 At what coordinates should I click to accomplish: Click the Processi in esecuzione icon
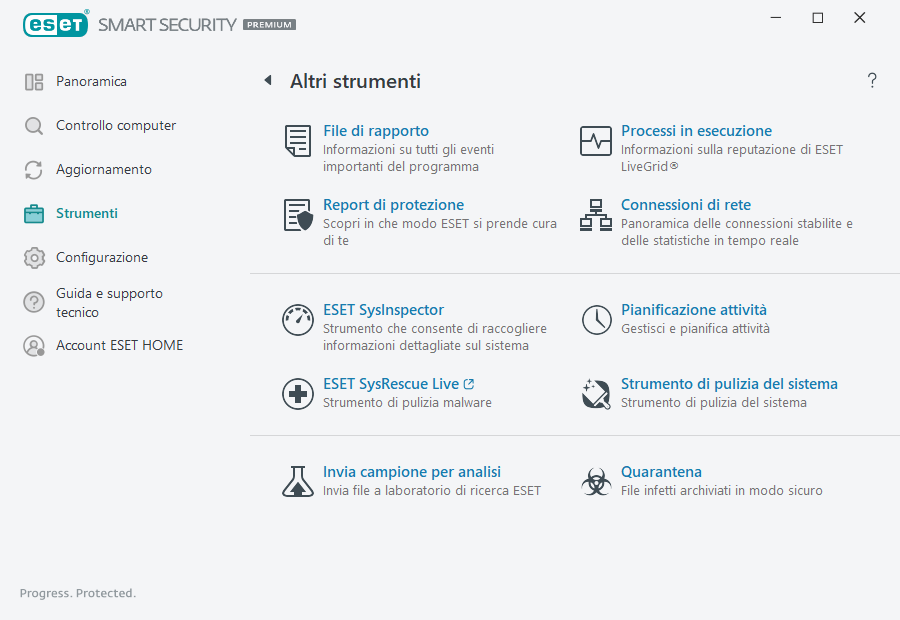(x=596, y=141)
